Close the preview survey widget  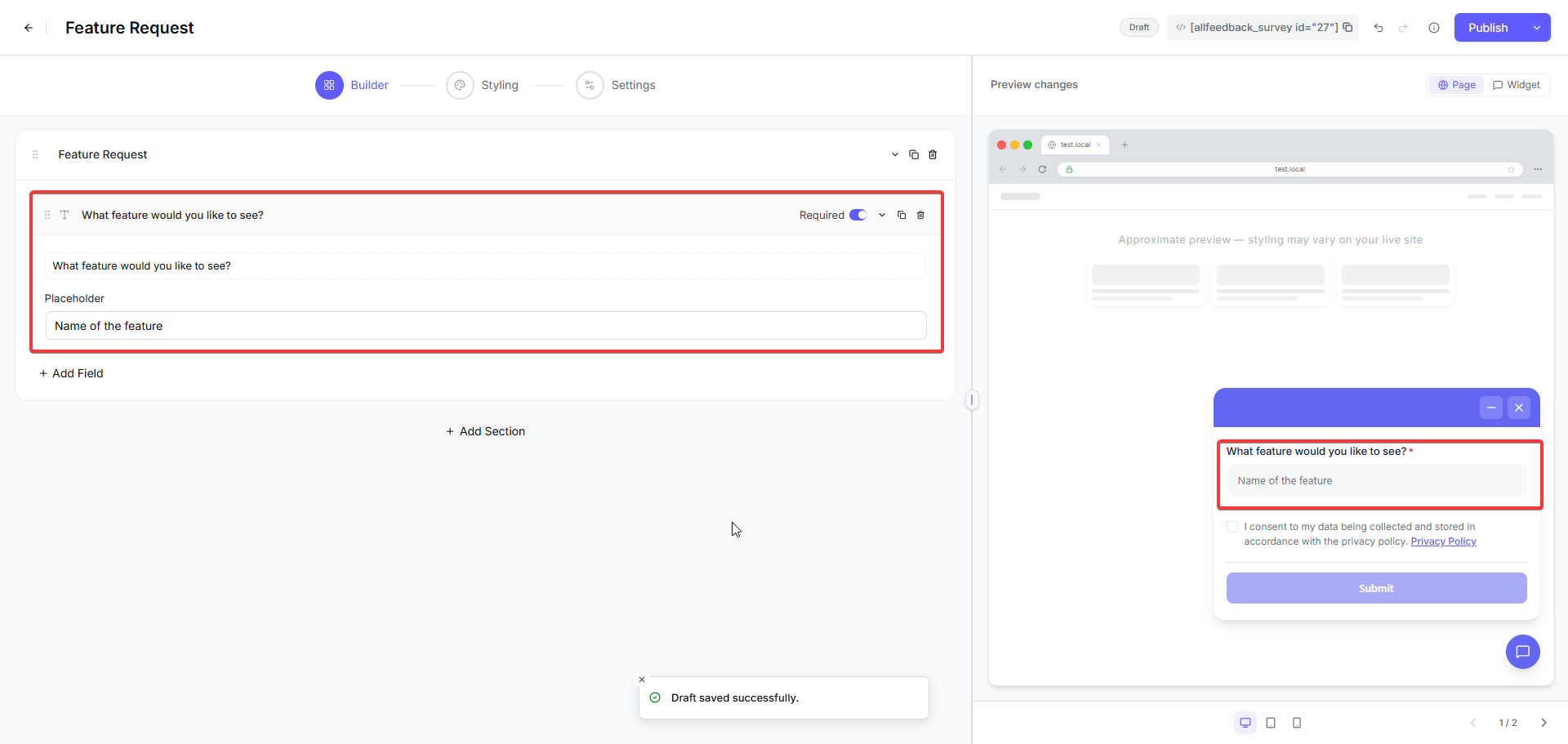pos(1519,408)
